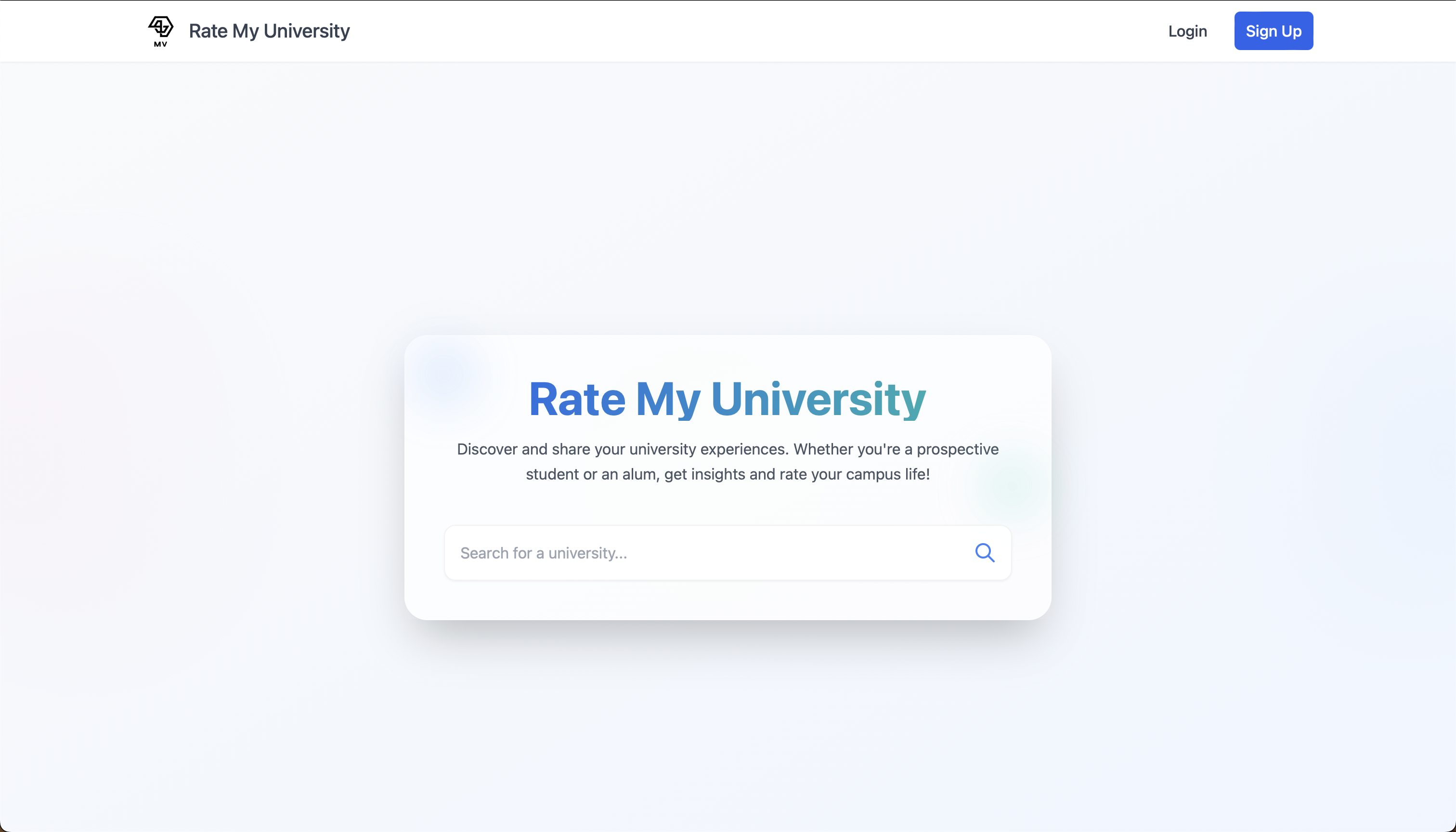This screenshot has height=832, width=1456.
Task: Select Login in the top navigation
Action: (1187, 31)
